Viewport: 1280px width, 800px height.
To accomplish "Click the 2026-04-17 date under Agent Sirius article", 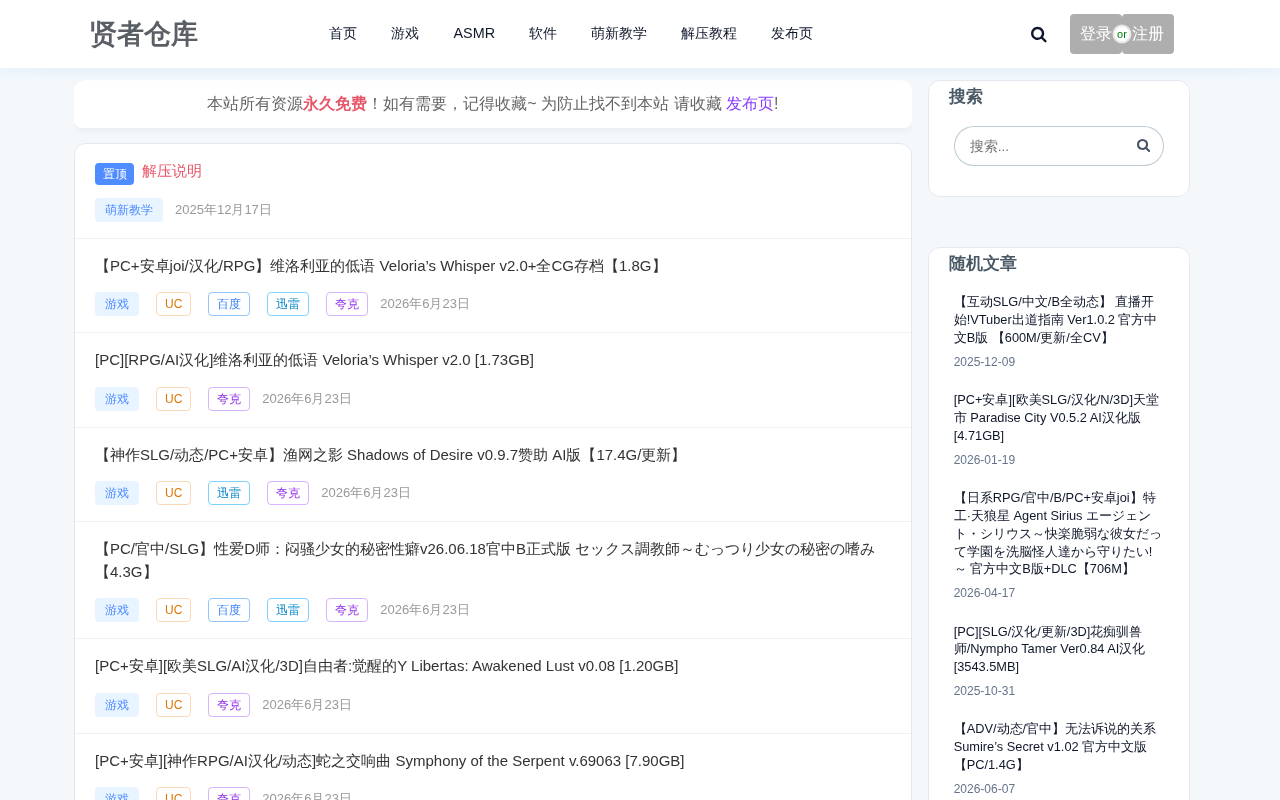I will 984,593.
